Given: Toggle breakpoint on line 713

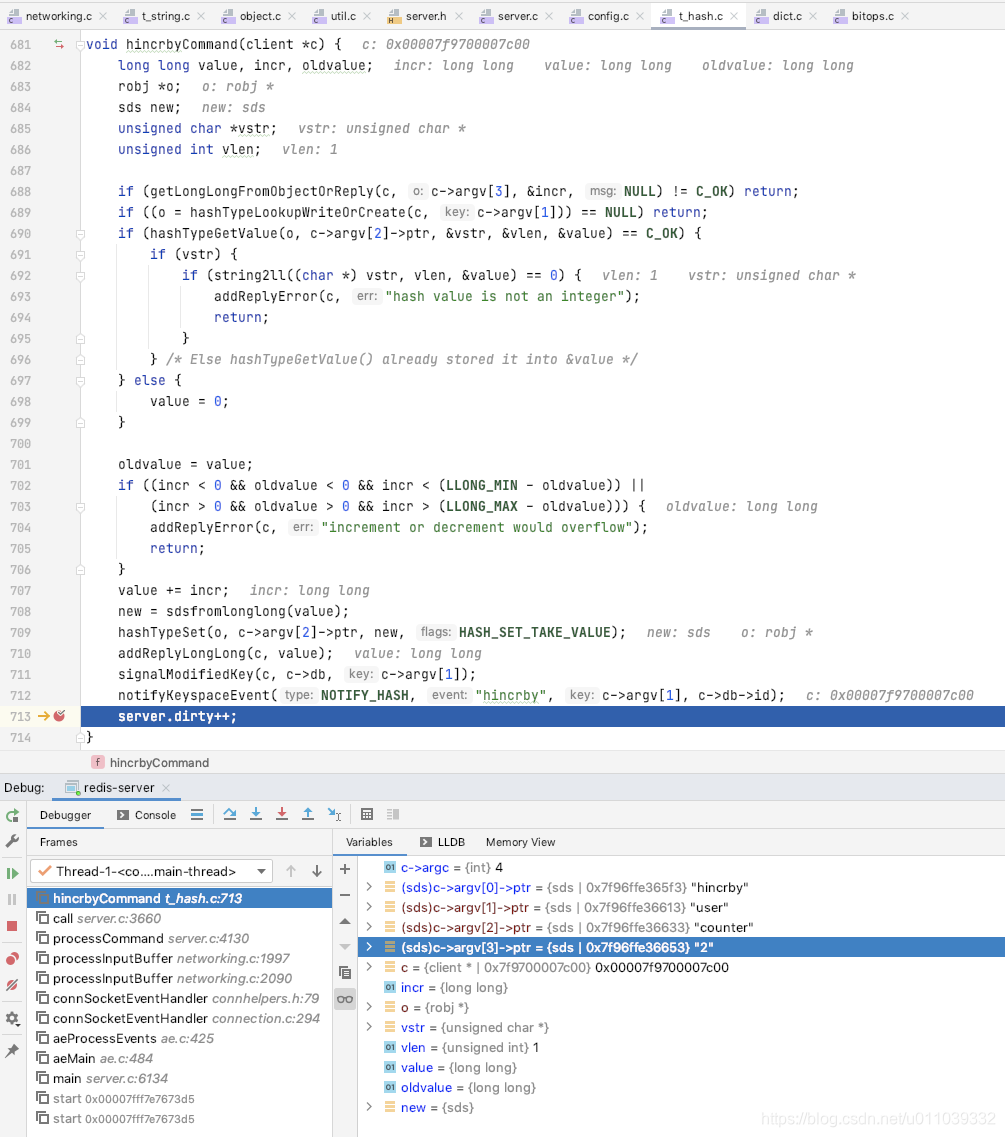Looking at the screenshot, I should click(59, 716).
